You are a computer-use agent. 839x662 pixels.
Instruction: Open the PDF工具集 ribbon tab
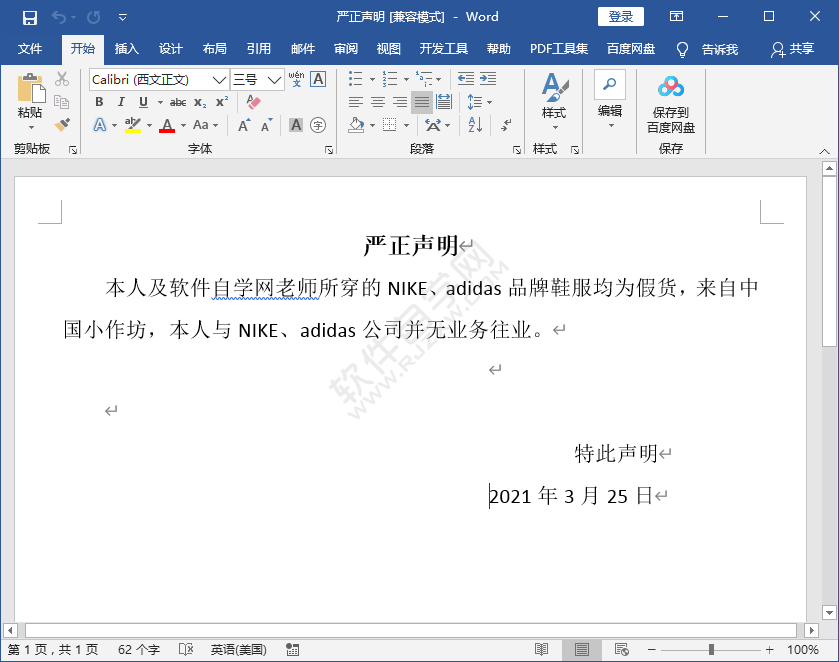coord(562,48)
